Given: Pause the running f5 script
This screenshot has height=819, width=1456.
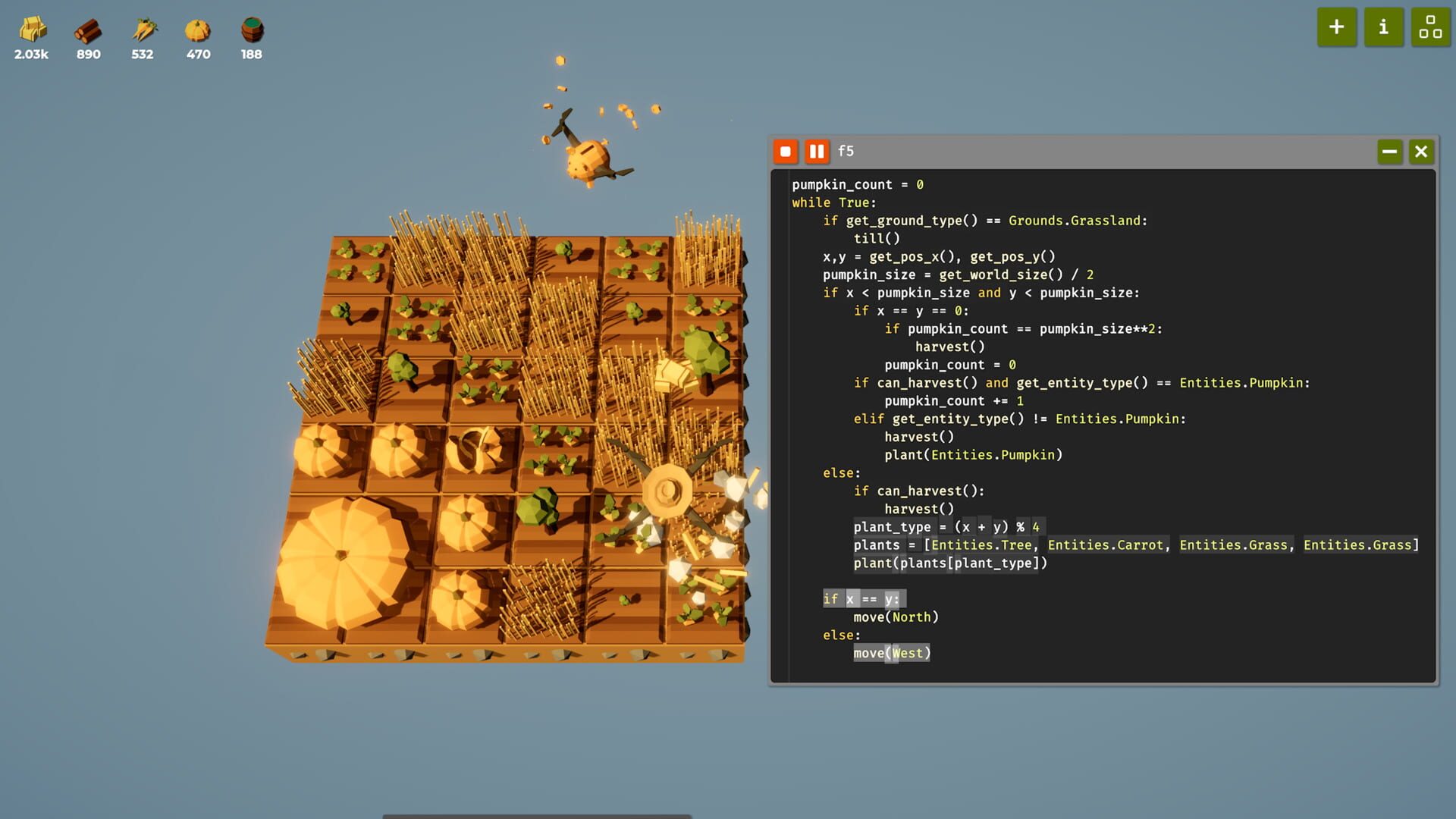Looking at the screenshot, I should tap(817, 151).
